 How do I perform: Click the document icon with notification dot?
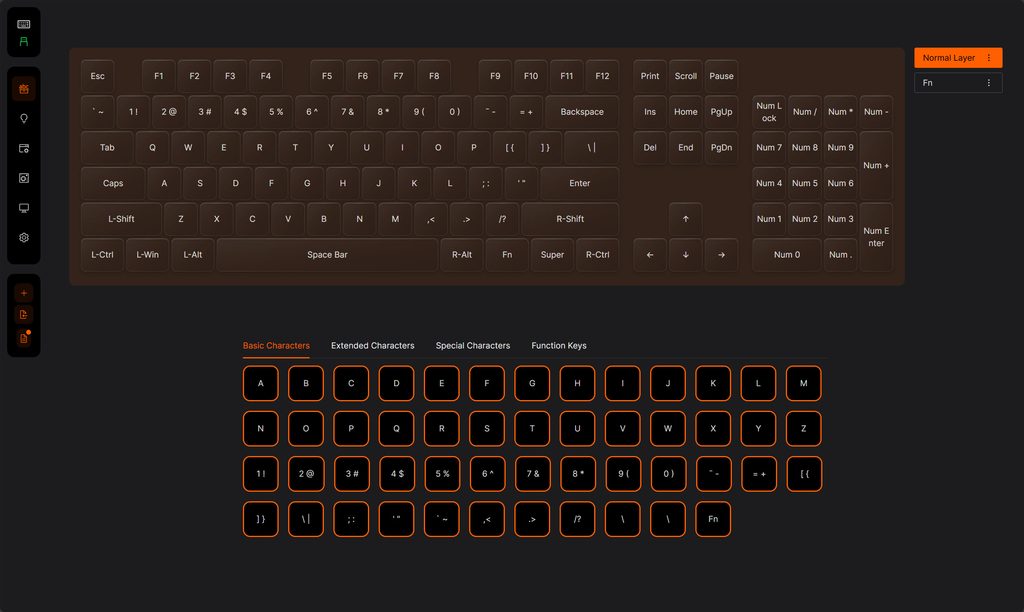[x=24, y=338]
